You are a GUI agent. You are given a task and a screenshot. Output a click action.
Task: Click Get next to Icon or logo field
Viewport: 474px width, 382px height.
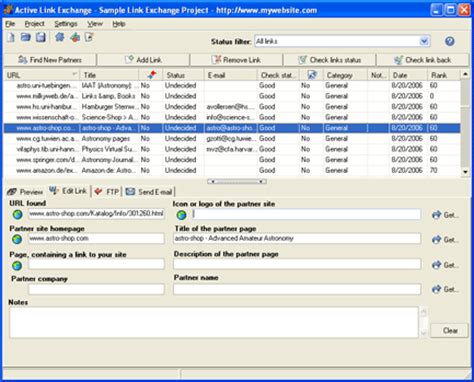(x=446, y=215)
